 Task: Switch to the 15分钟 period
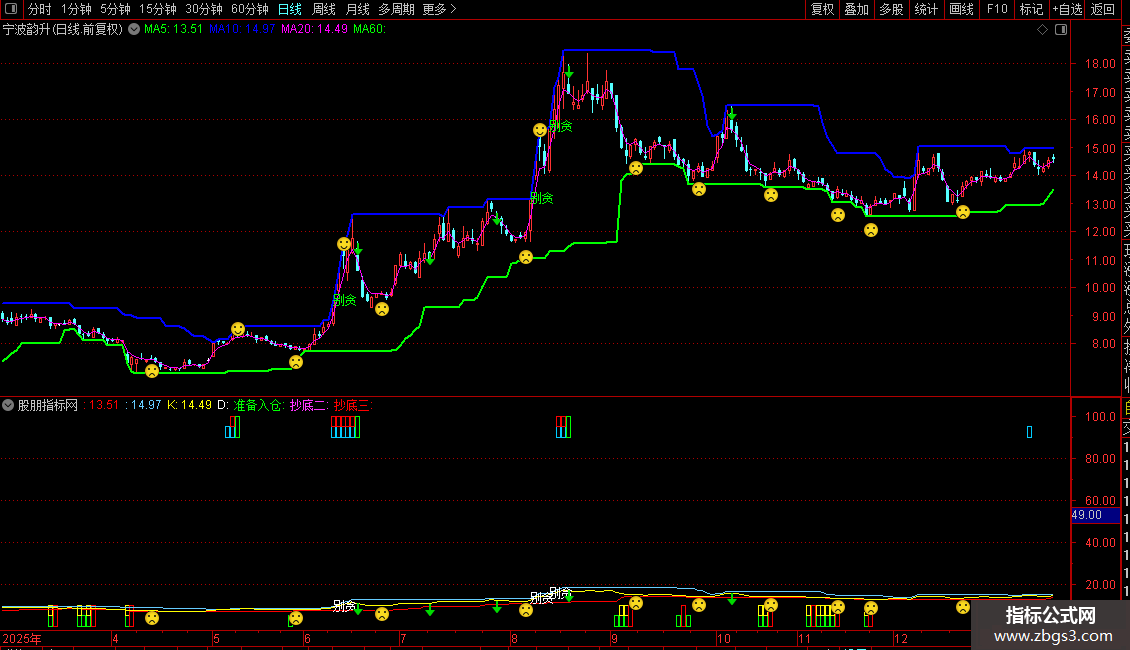158,9
